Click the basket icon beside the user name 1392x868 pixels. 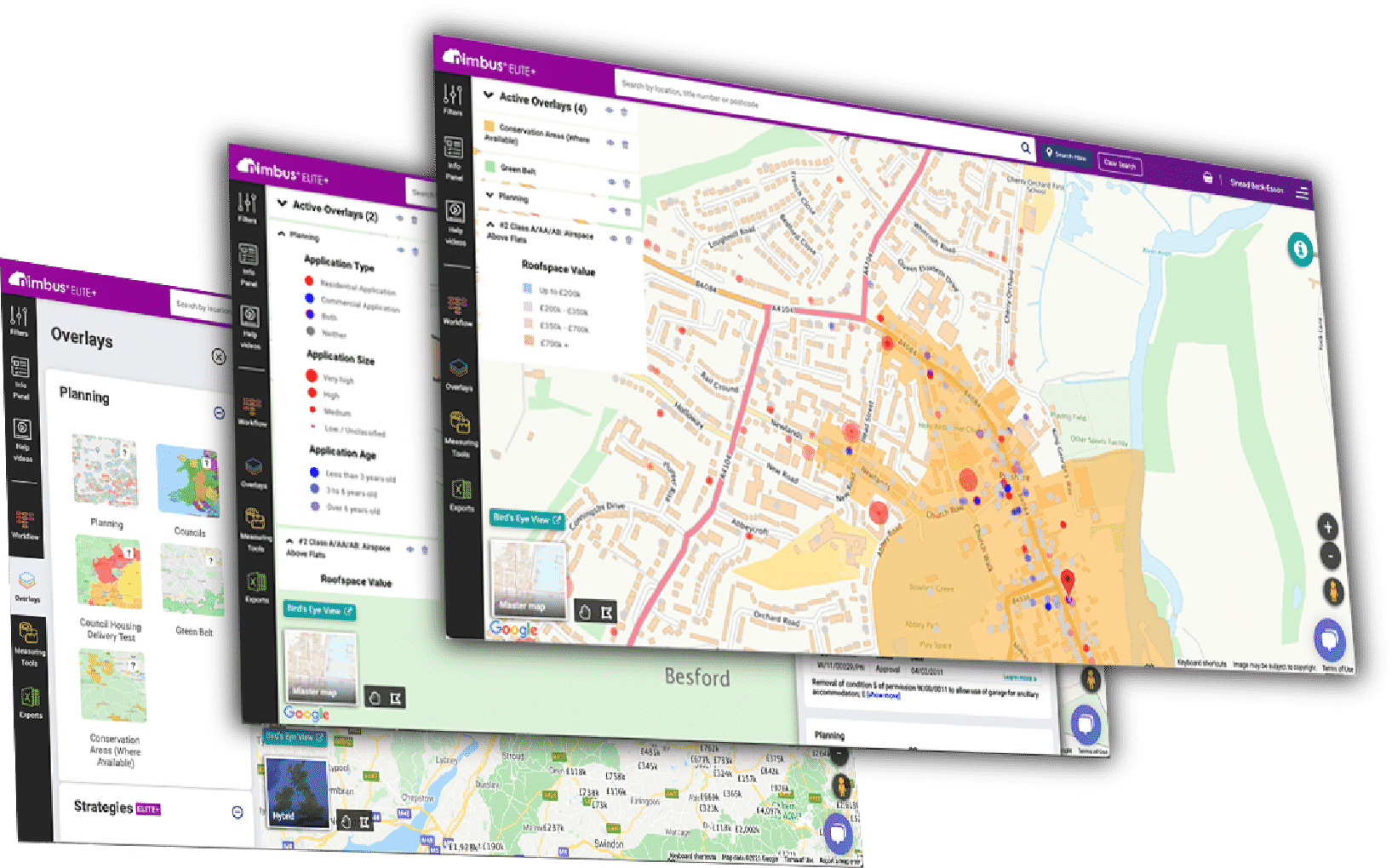pyautogui.click(x=1207, y=178)
